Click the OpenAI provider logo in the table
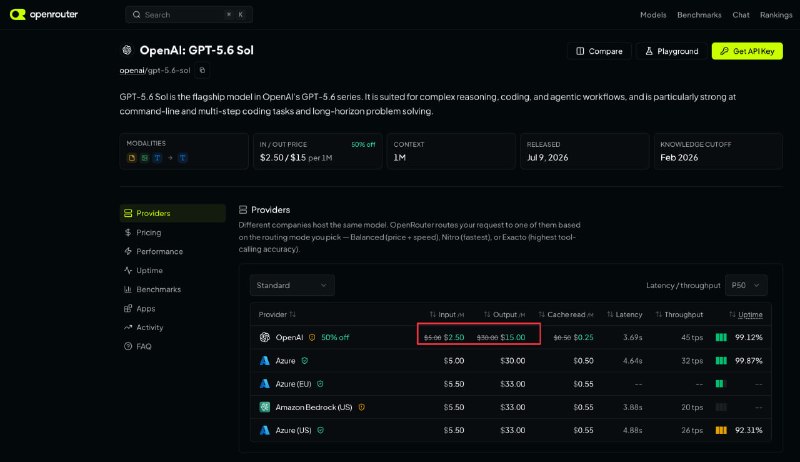Screen dimensions: 800x462 click(x=265, y=337)
